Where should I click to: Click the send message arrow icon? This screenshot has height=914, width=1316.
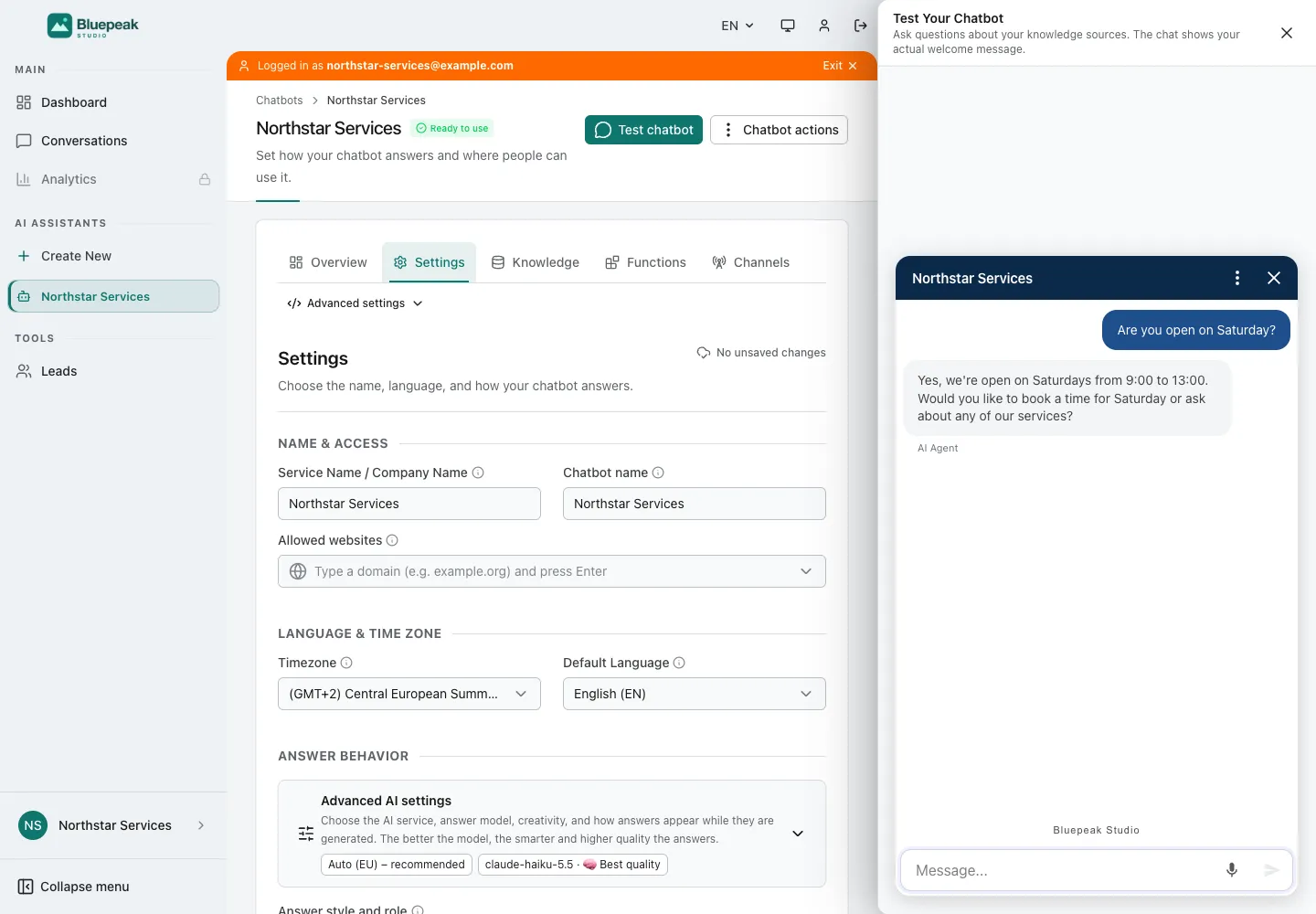click(x=1271, y=870)
